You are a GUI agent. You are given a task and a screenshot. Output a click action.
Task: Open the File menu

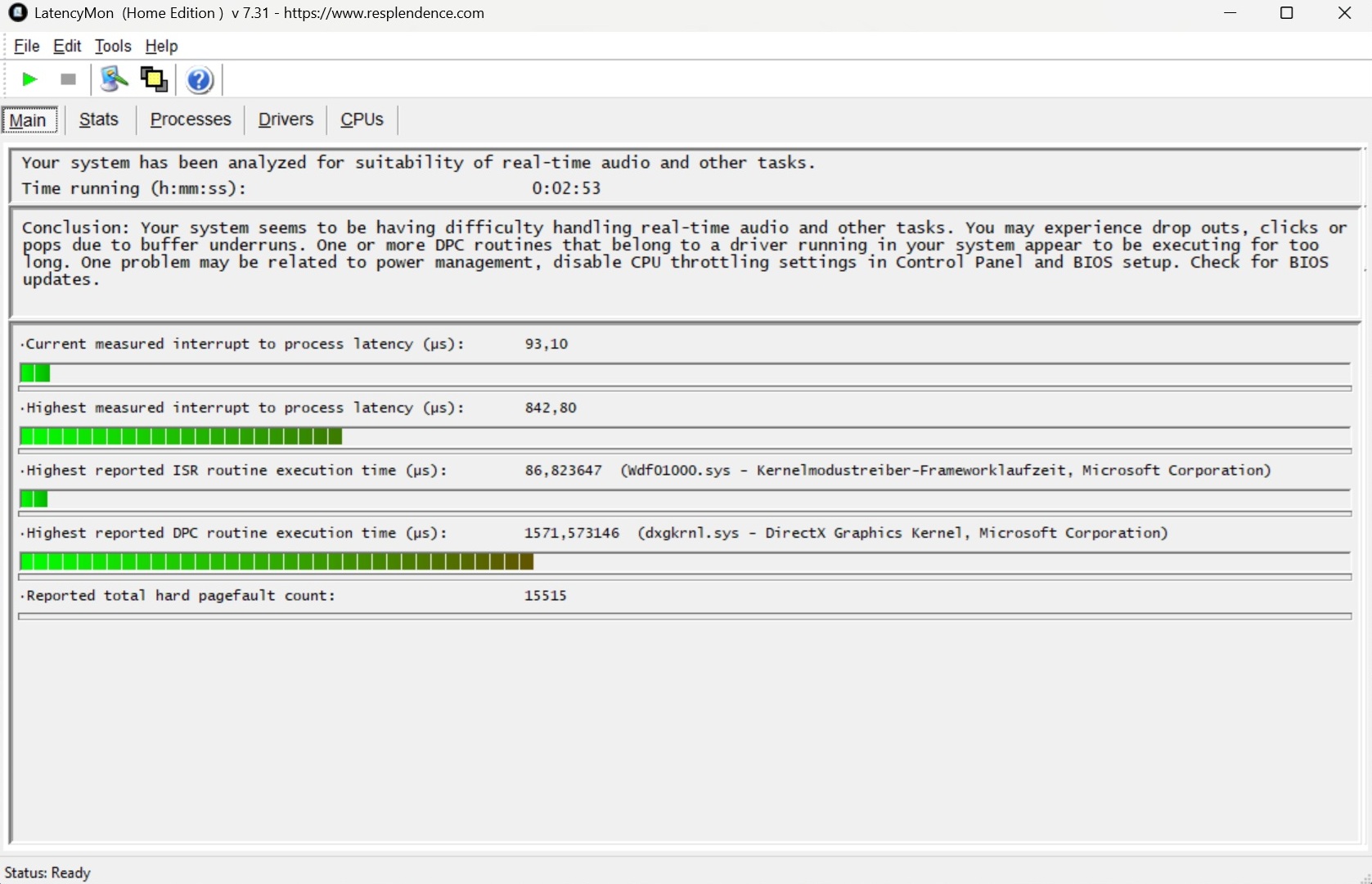26,46
